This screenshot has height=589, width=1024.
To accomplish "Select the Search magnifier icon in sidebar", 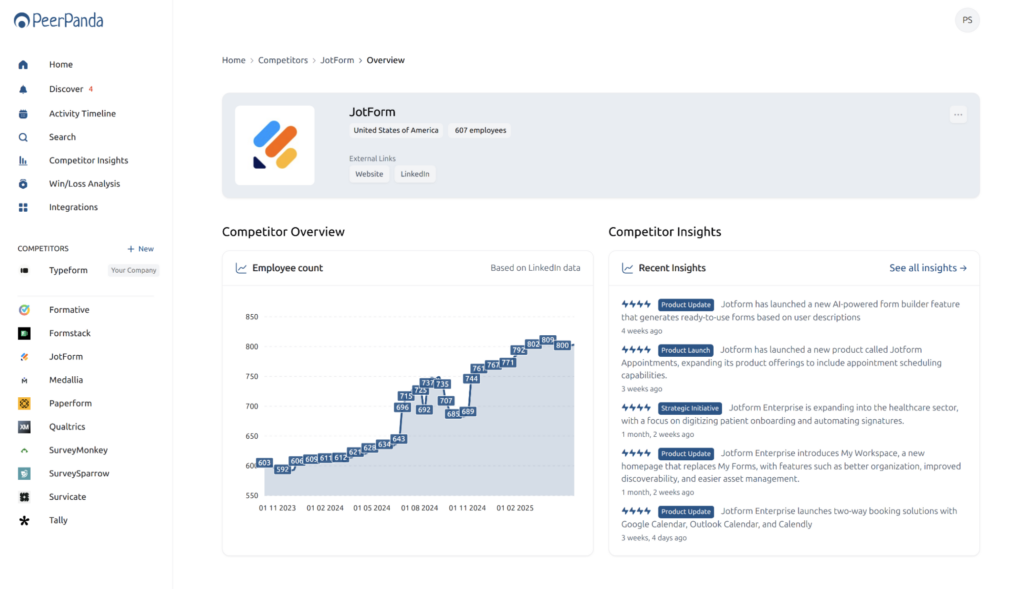I will pyautogui.click(x=22, y=136).
